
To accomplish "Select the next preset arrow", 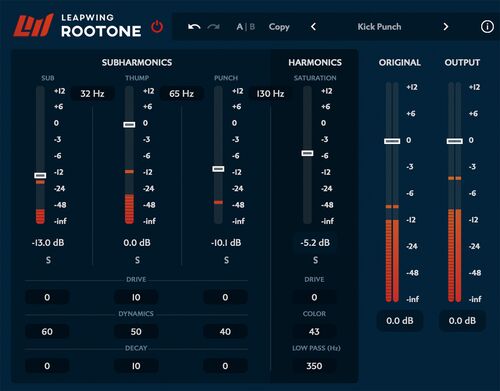I will tap(446, 27).
